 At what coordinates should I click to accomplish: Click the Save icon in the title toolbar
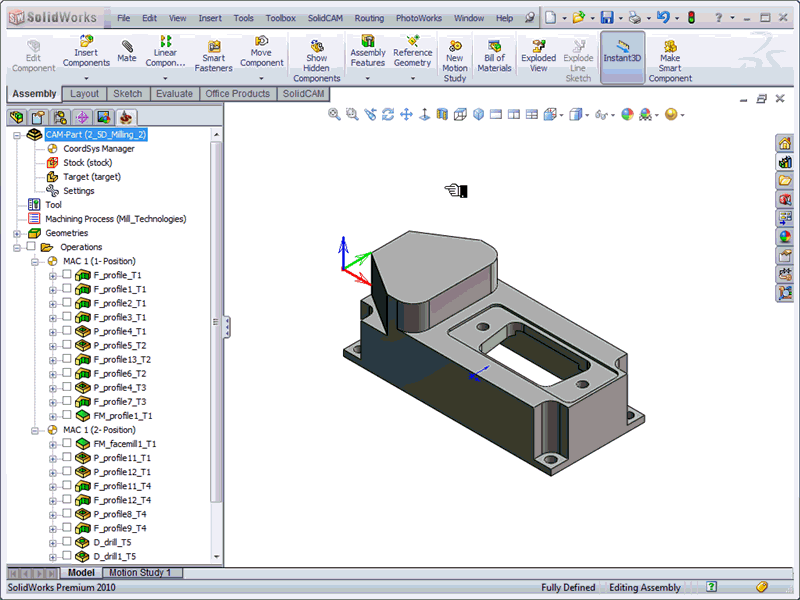point(607,18)
